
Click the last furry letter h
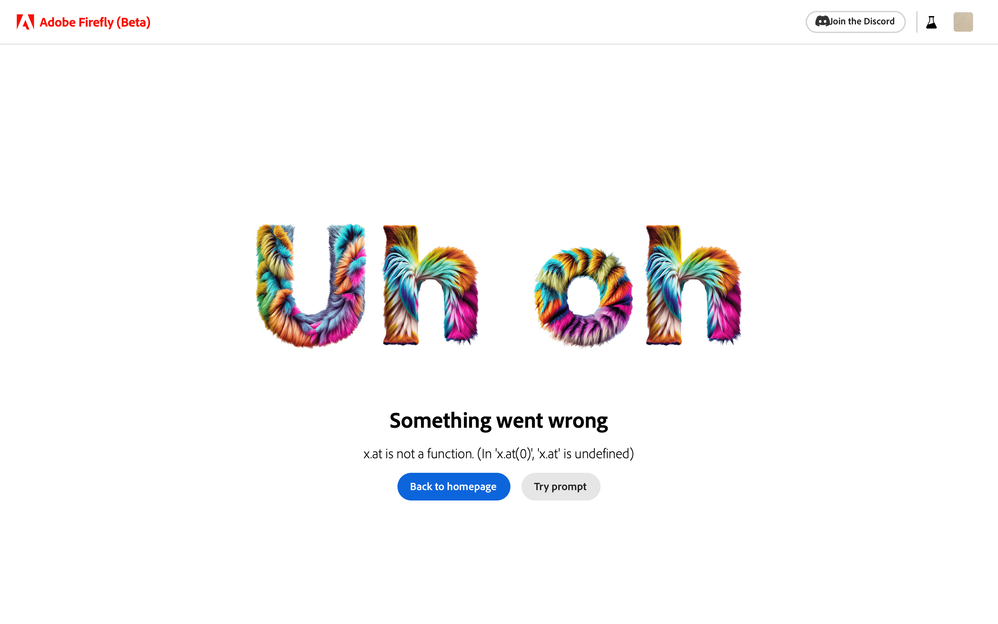coord(692,285)
